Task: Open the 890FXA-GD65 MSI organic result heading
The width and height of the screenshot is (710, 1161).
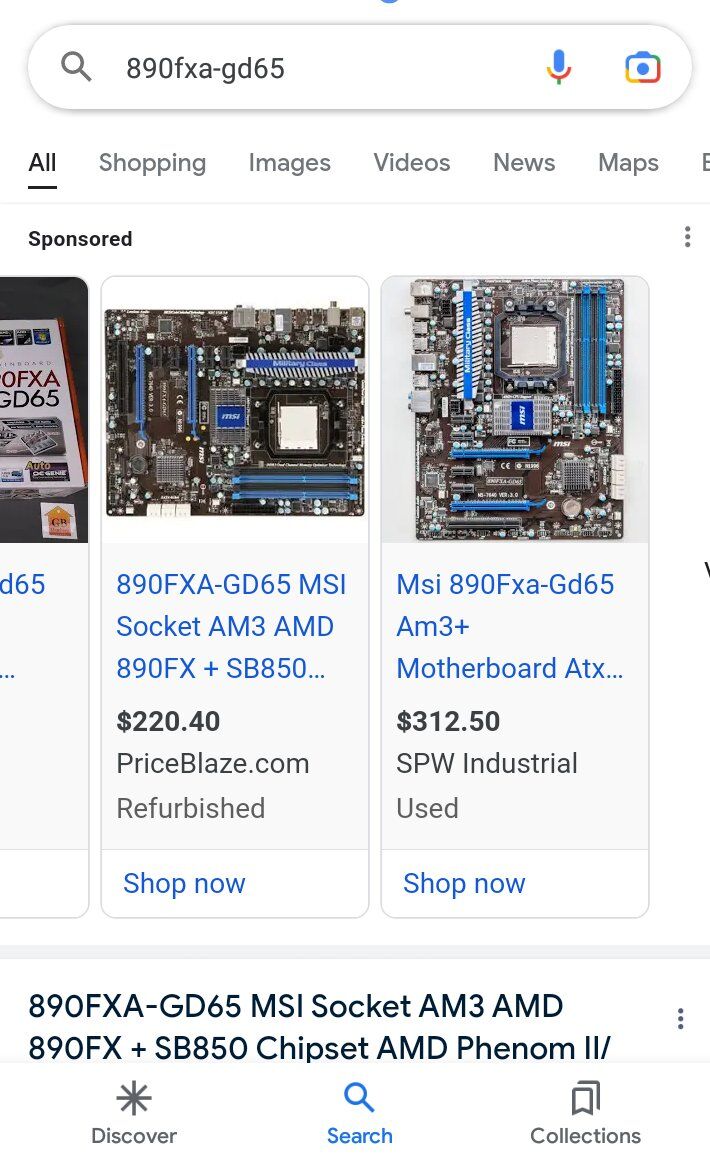Action: point(319,1027)
